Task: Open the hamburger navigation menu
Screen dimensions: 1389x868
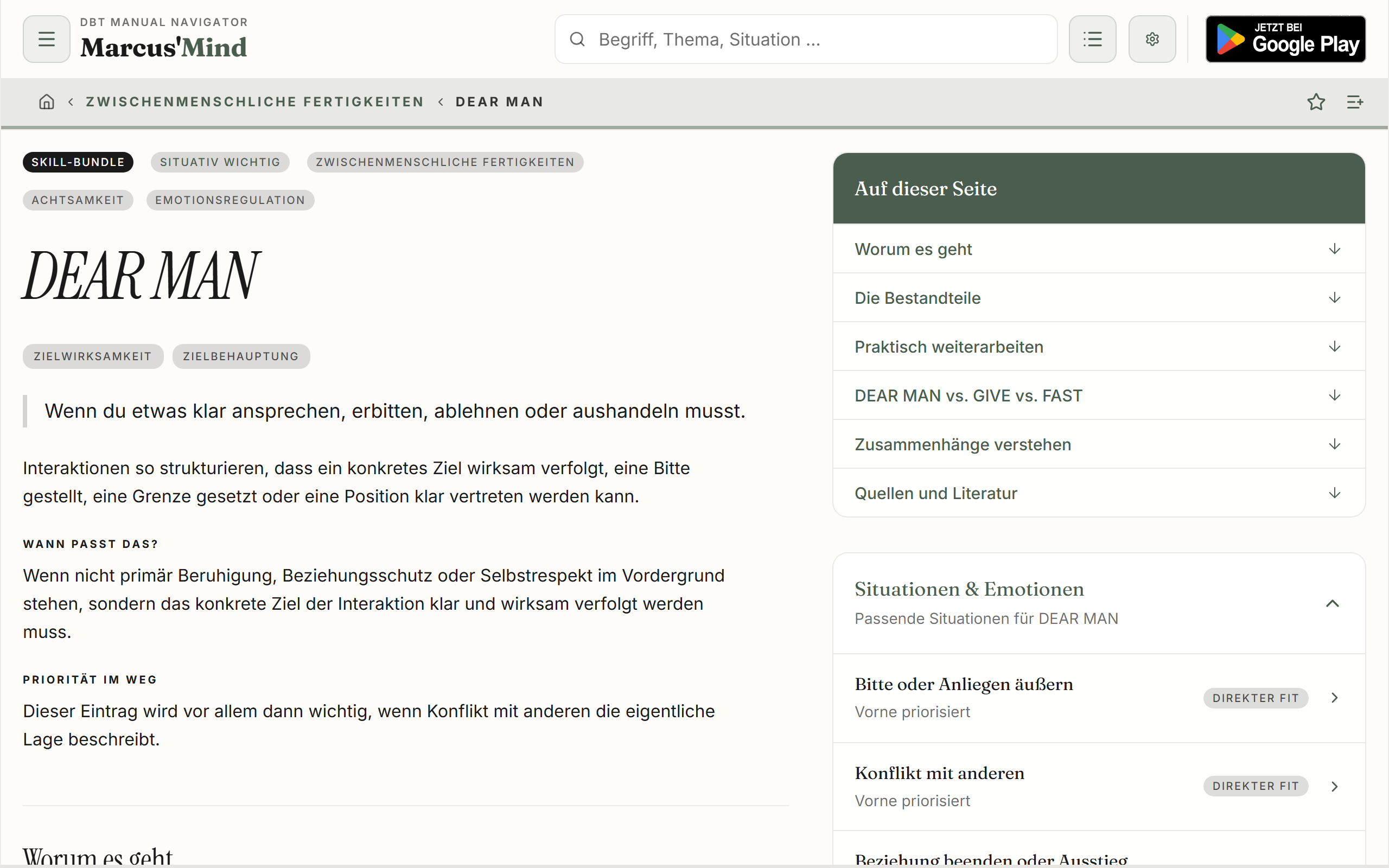Action: click(x=47, y=39)
